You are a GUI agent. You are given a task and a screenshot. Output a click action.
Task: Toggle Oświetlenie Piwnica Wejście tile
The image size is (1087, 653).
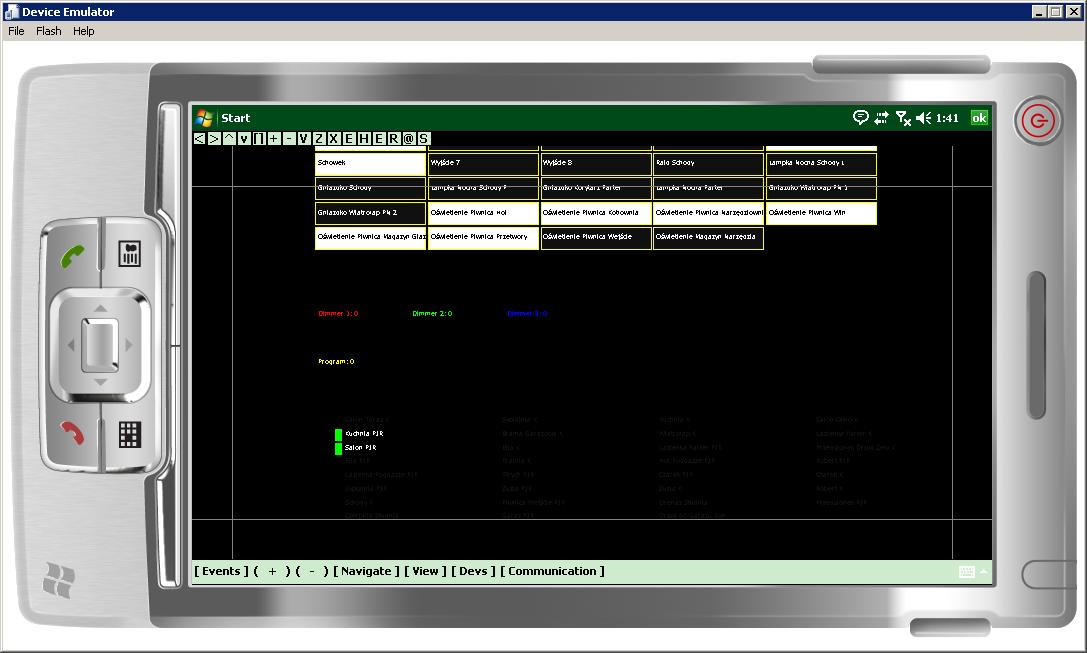point(596,238)
